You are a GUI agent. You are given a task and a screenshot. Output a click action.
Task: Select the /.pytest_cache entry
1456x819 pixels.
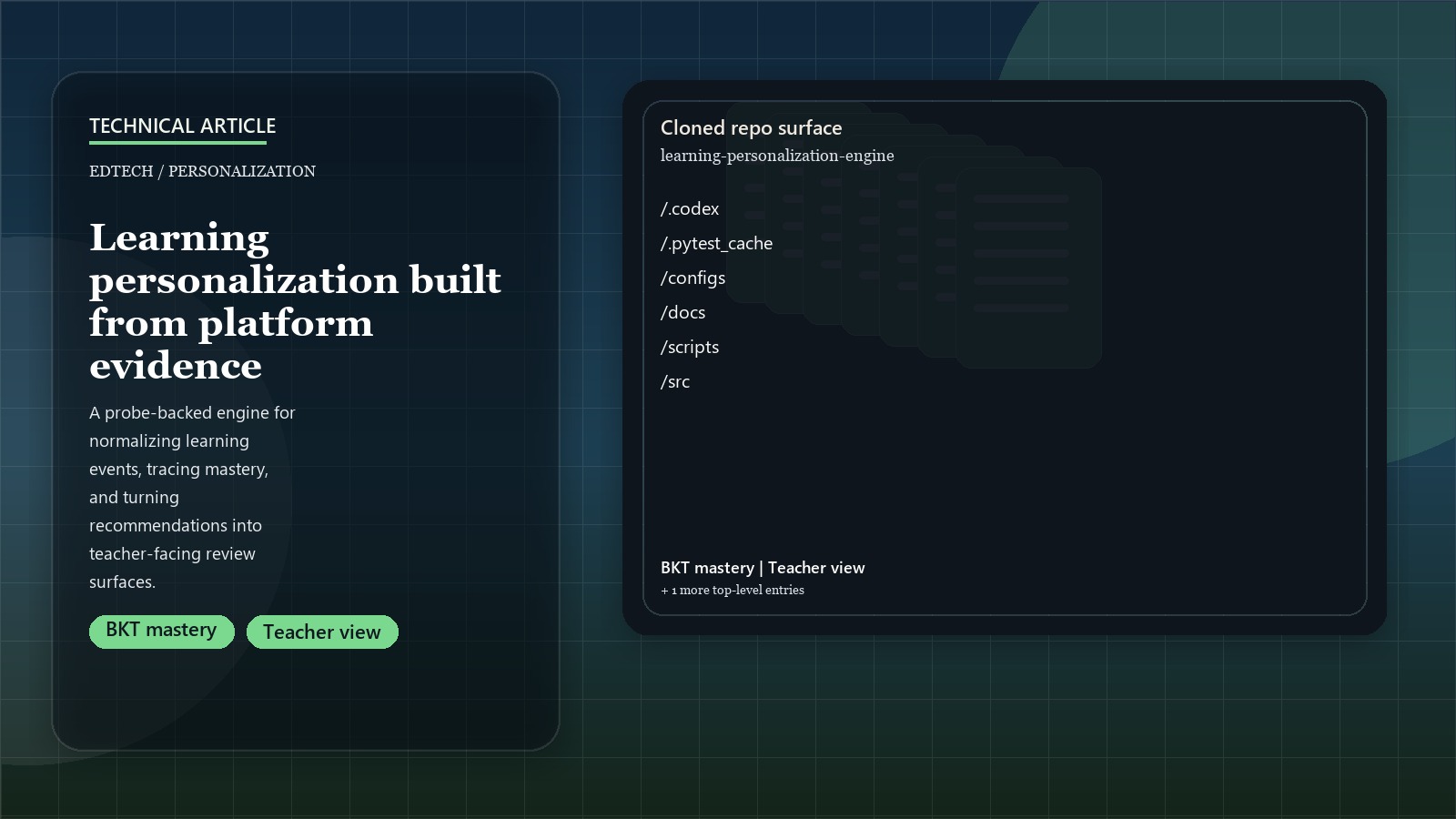(x=716, y=243)
